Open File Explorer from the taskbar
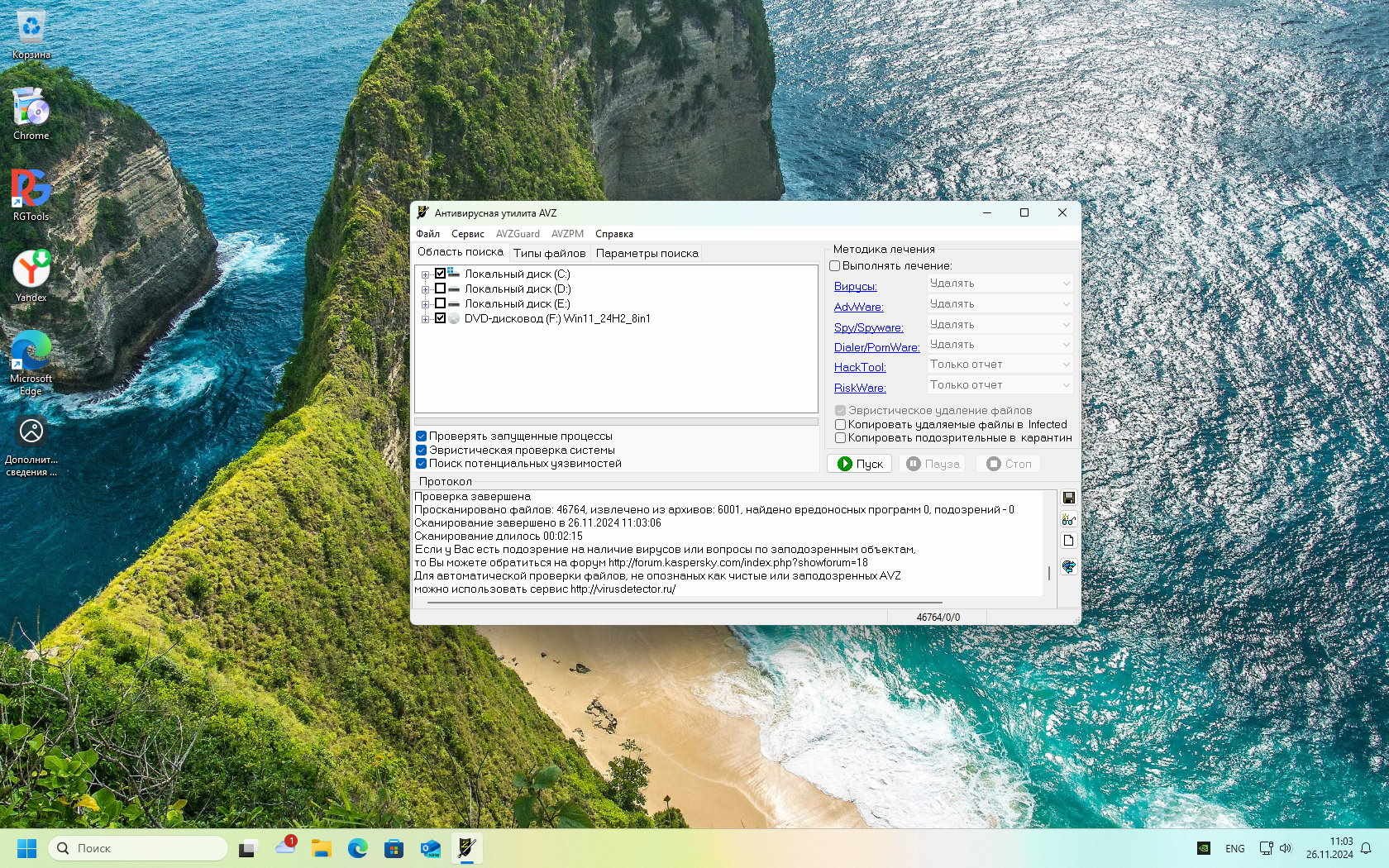 (x=321, y=848)
